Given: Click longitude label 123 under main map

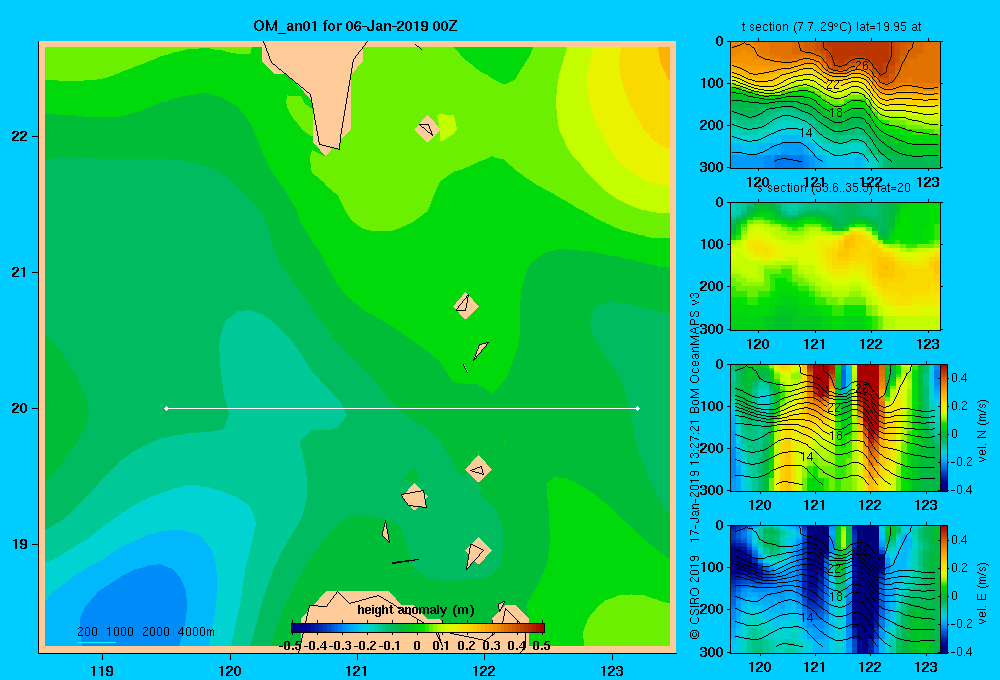Looking at the screenshot, I should (612, 671).
